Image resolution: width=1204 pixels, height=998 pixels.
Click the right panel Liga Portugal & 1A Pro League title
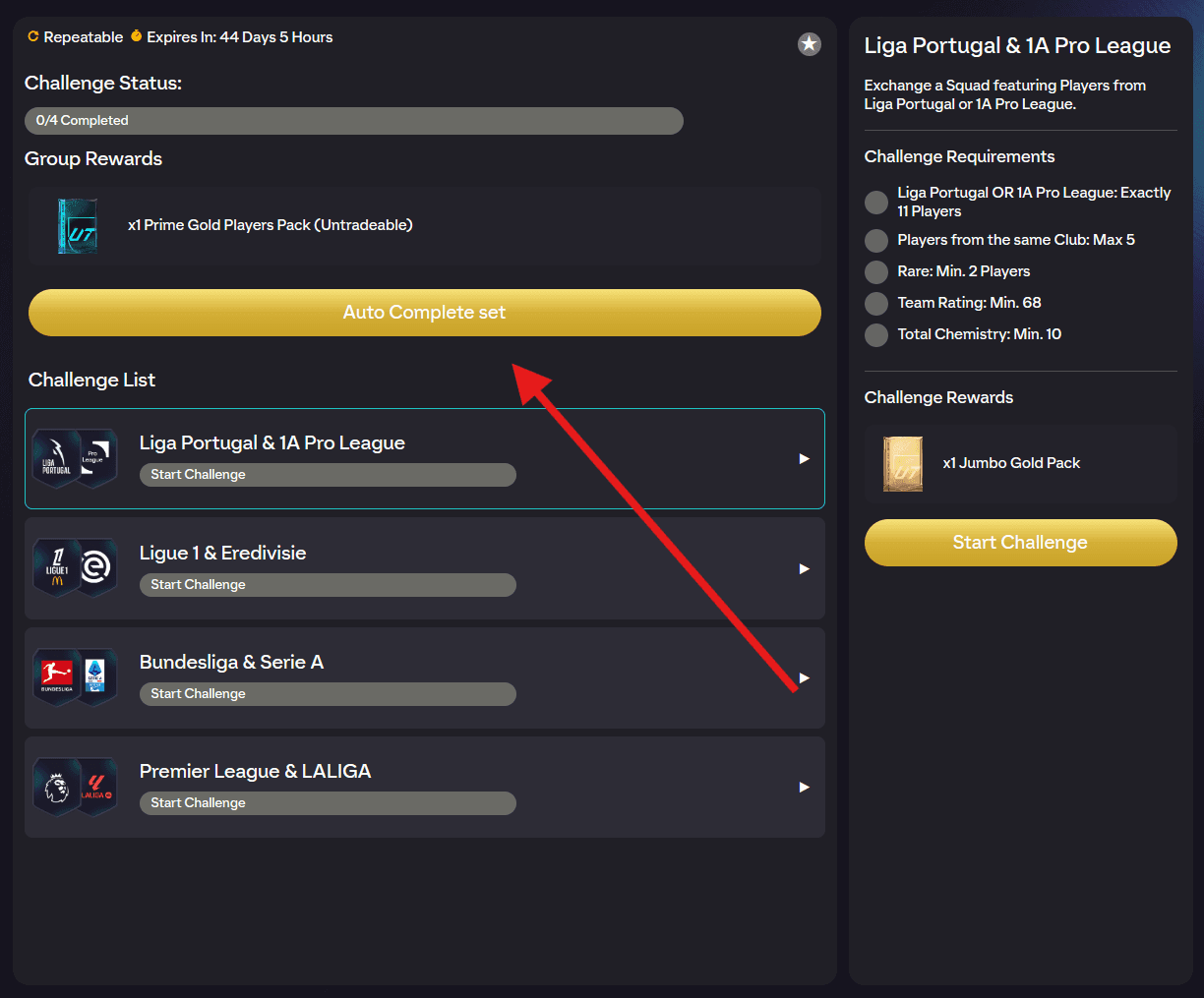click(1017, 46)
